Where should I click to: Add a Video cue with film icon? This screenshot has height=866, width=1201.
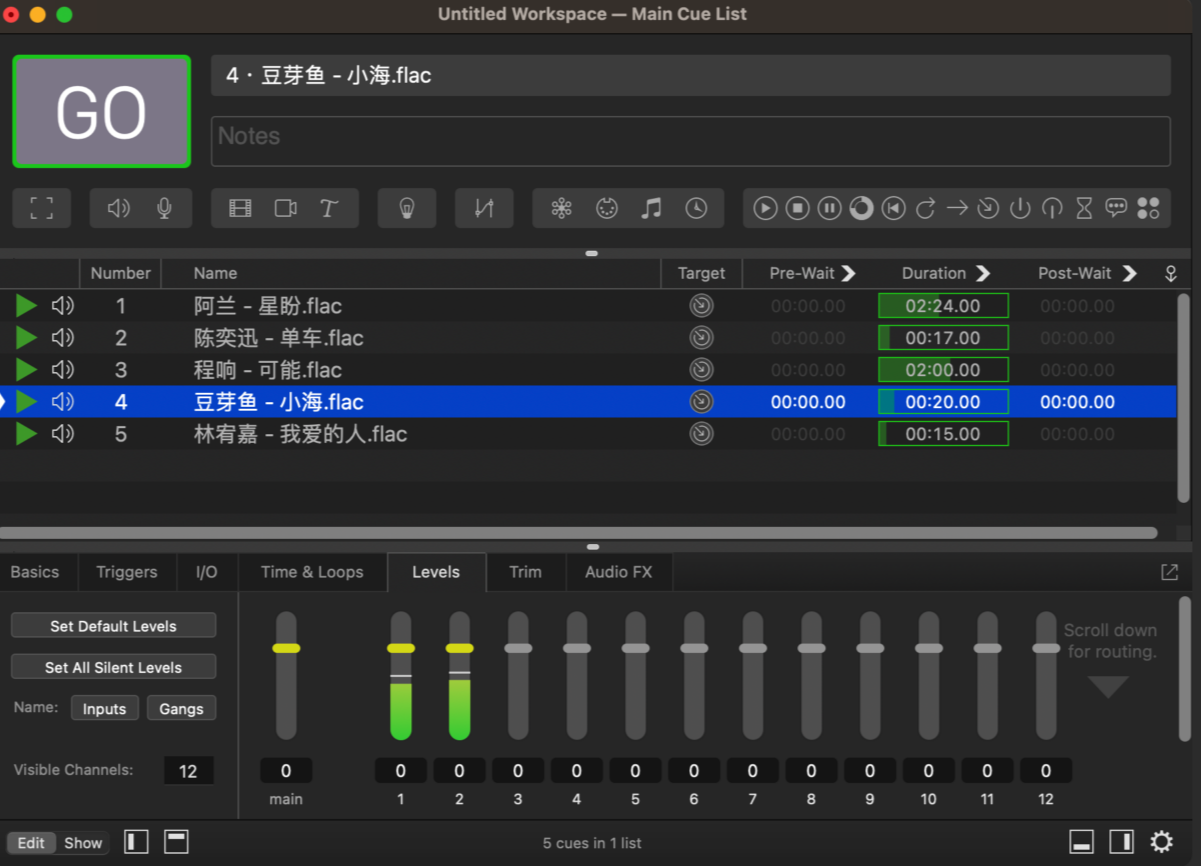pyautogui.click(x=240, y=208)
